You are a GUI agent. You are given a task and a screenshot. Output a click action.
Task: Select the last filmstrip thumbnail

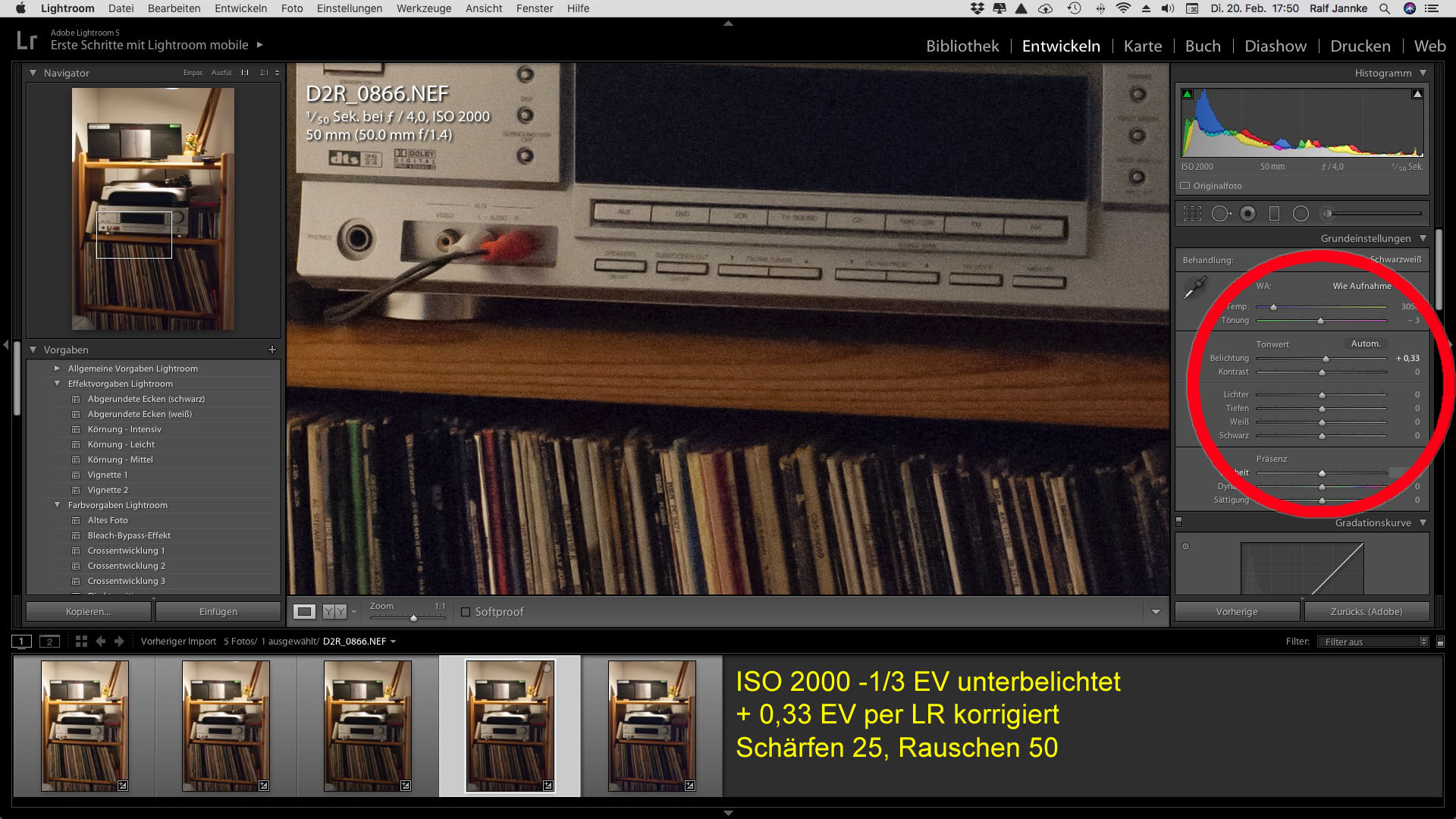(x=652, y=726)
